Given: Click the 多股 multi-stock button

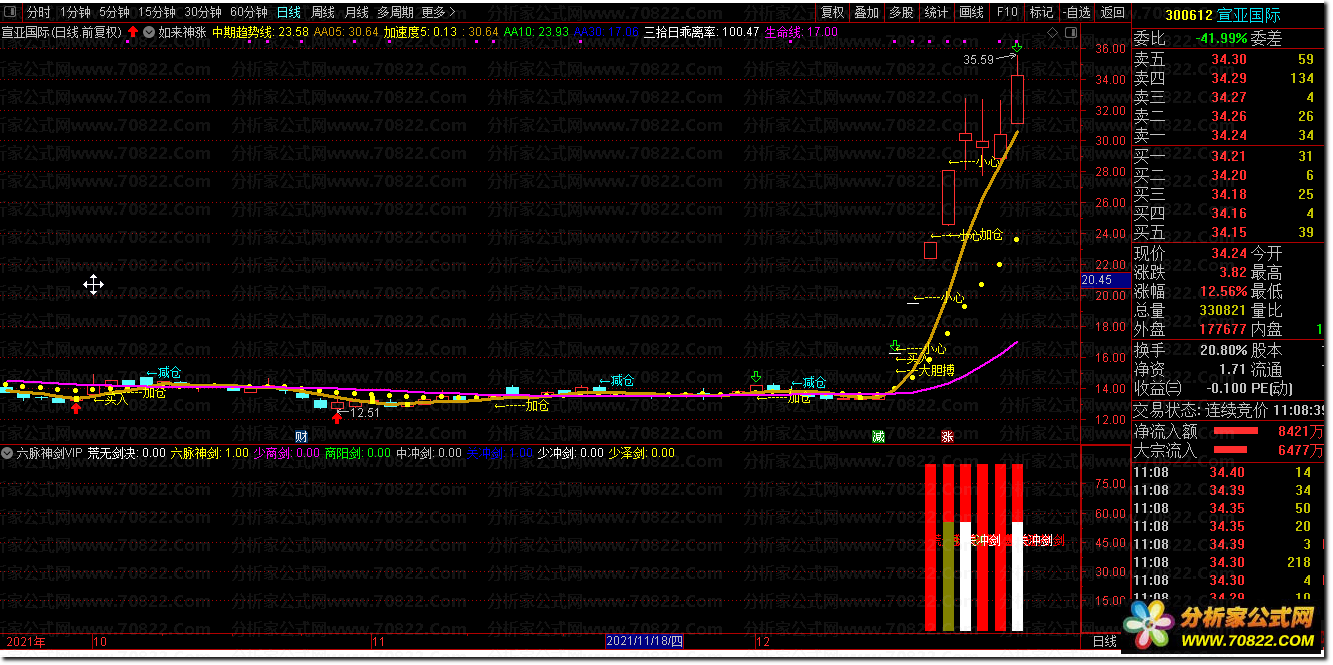Looking at the screenshot, I should (901, 13).
